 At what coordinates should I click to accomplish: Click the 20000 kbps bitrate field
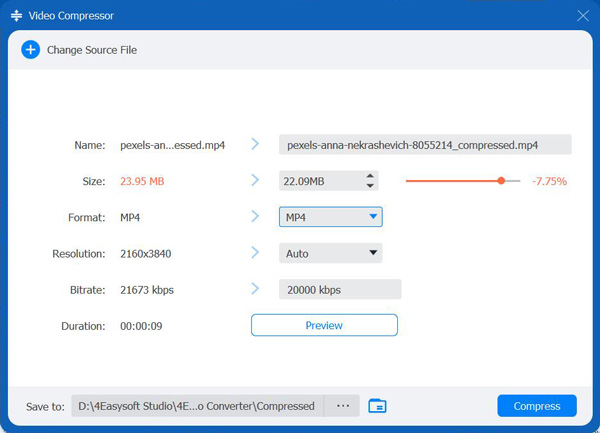tap(340, 290)
